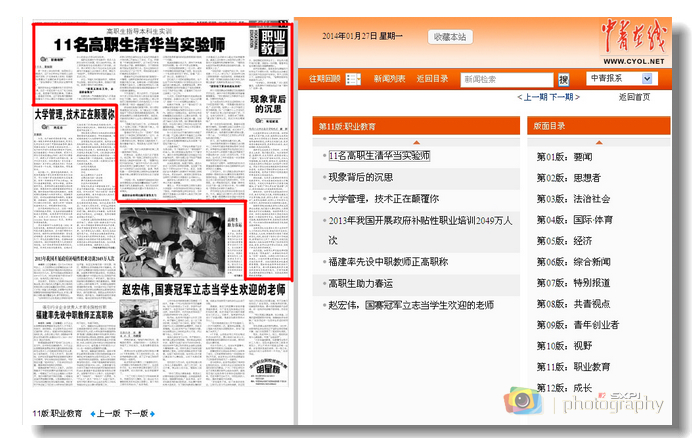This screenshot has width=692, height=438.
Task: Click the calendar icon beside 往期回顾
Action: (353, 79)
